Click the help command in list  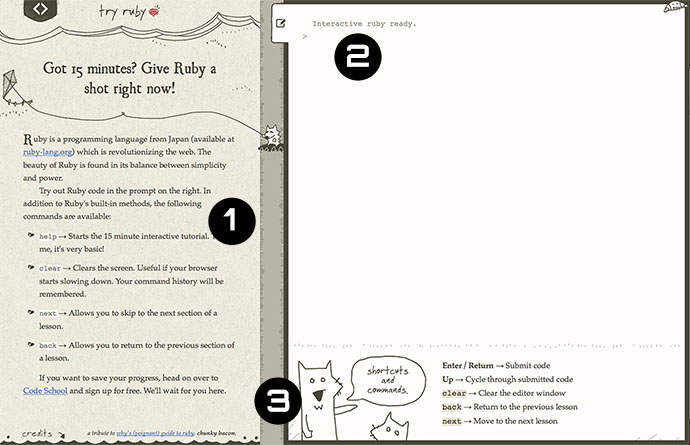tap(48, 236)
